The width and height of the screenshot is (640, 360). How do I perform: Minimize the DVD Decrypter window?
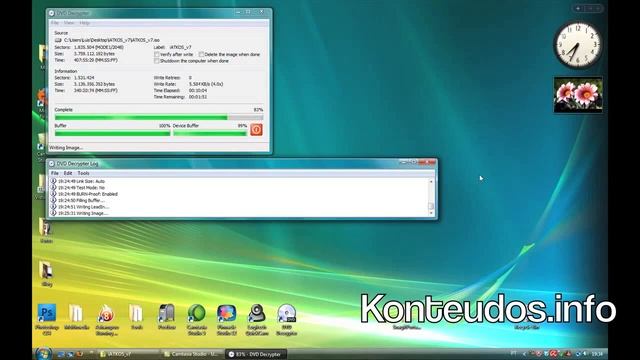point(238,13)
